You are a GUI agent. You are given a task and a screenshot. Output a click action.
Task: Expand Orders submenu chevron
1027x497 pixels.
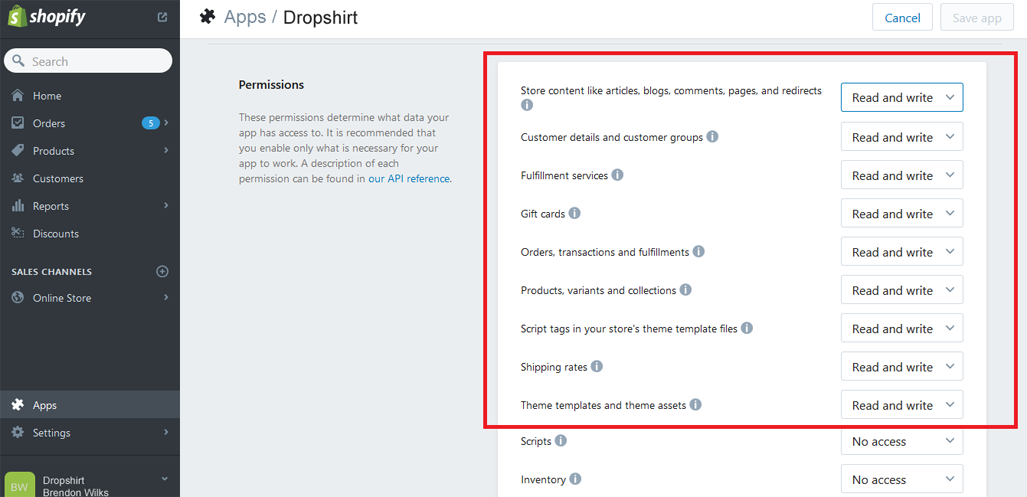point(166,122)
